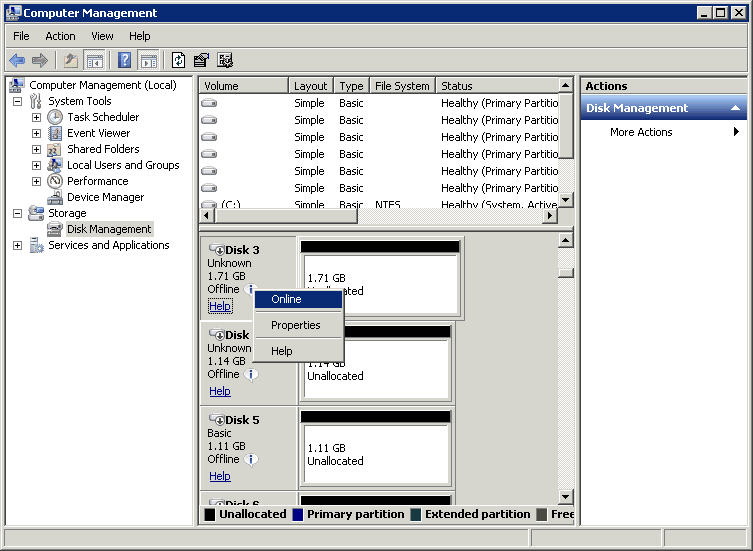
Task: Click the Properties toolbar icon
Action: (x=201, y=61)
